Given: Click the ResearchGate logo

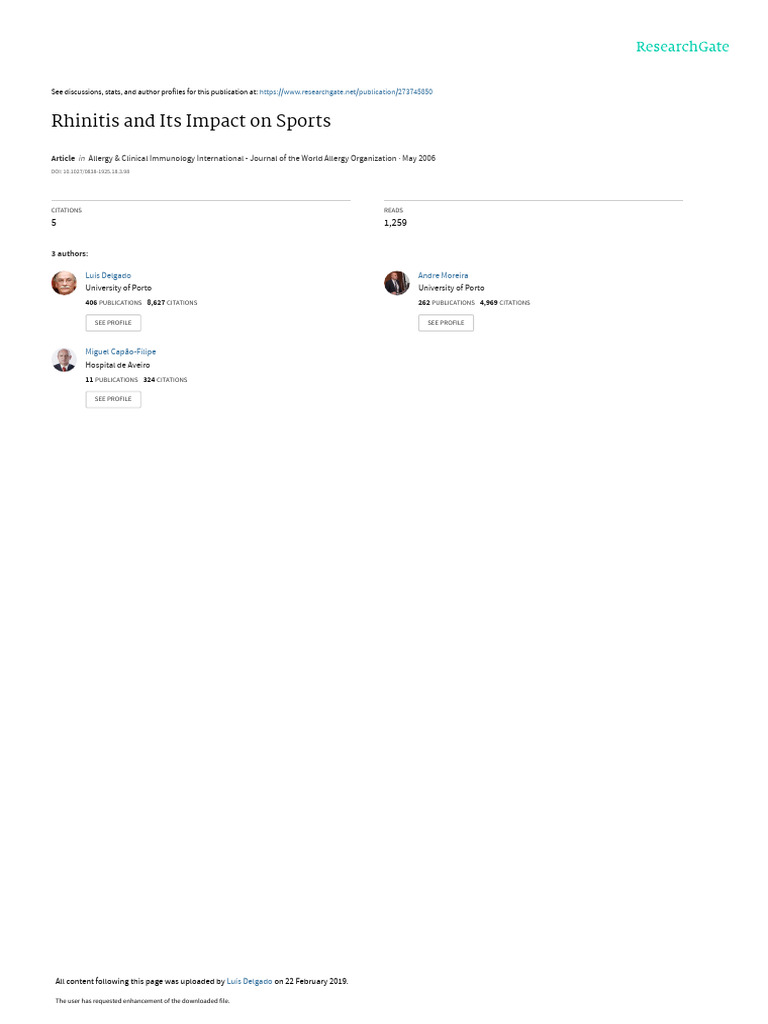Looking at the screenshot, I should tap(682, 46).
